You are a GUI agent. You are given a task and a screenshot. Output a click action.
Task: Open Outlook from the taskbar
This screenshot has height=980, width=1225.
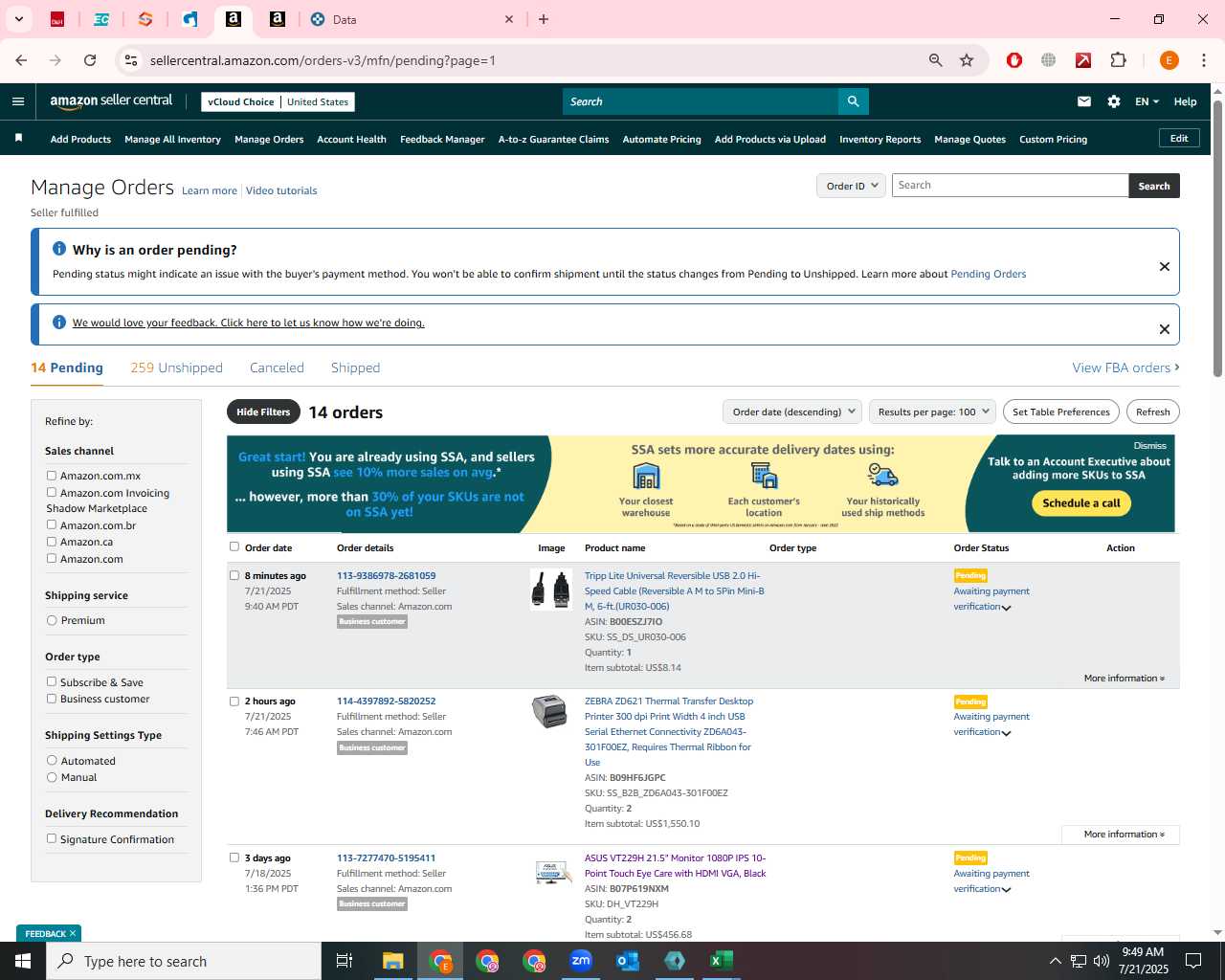coord(628,961)
